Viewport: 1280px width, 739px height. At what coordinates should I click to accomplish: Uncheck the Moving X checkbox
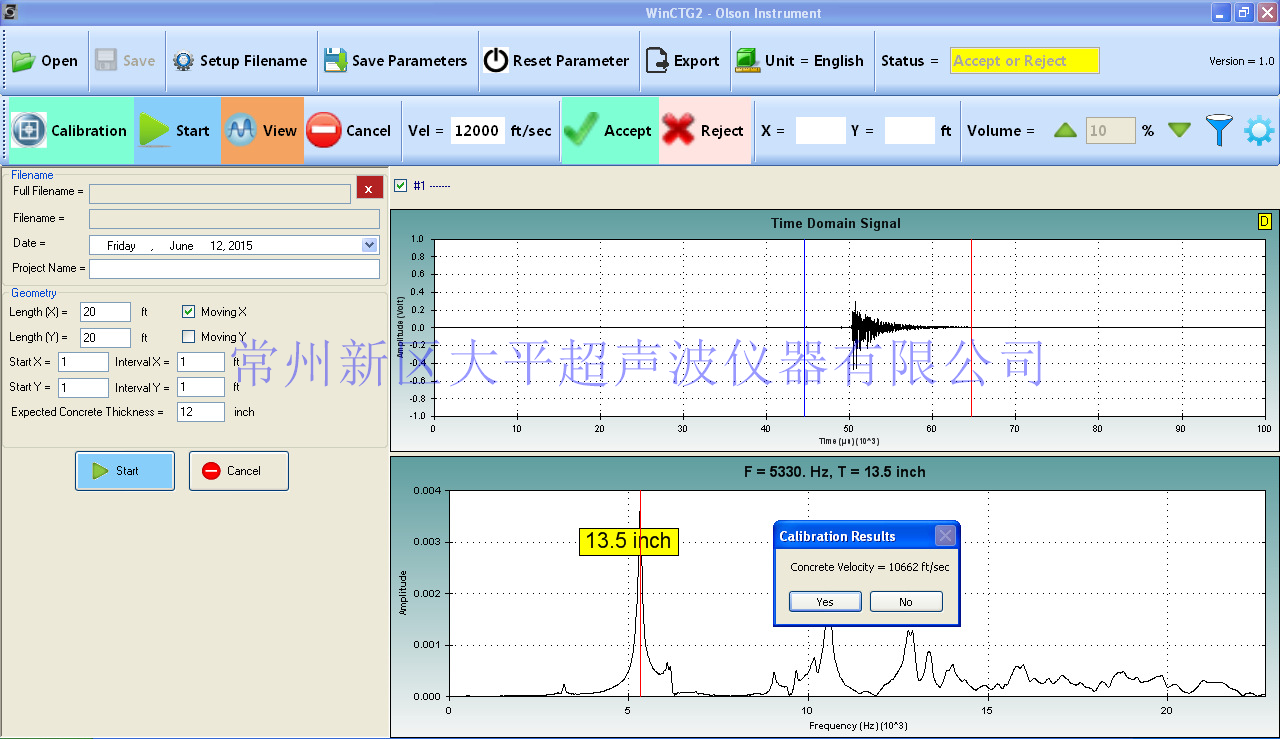point(189,312)
